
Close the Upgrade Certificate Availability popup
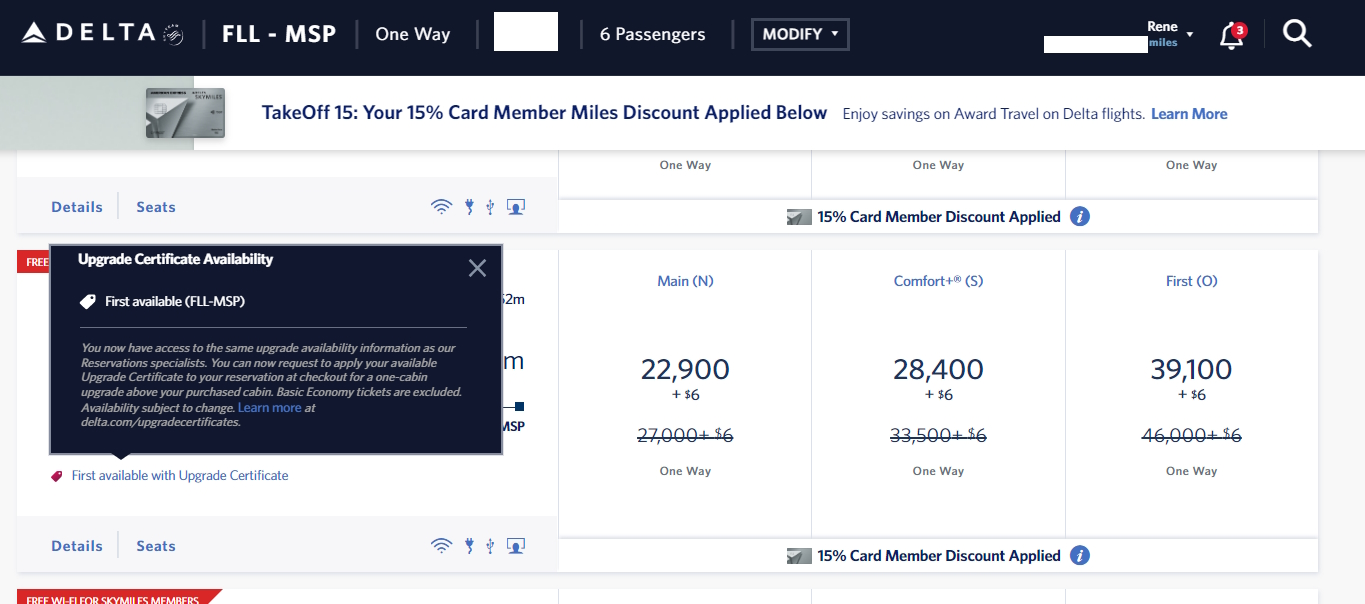(x=477, y=268)
